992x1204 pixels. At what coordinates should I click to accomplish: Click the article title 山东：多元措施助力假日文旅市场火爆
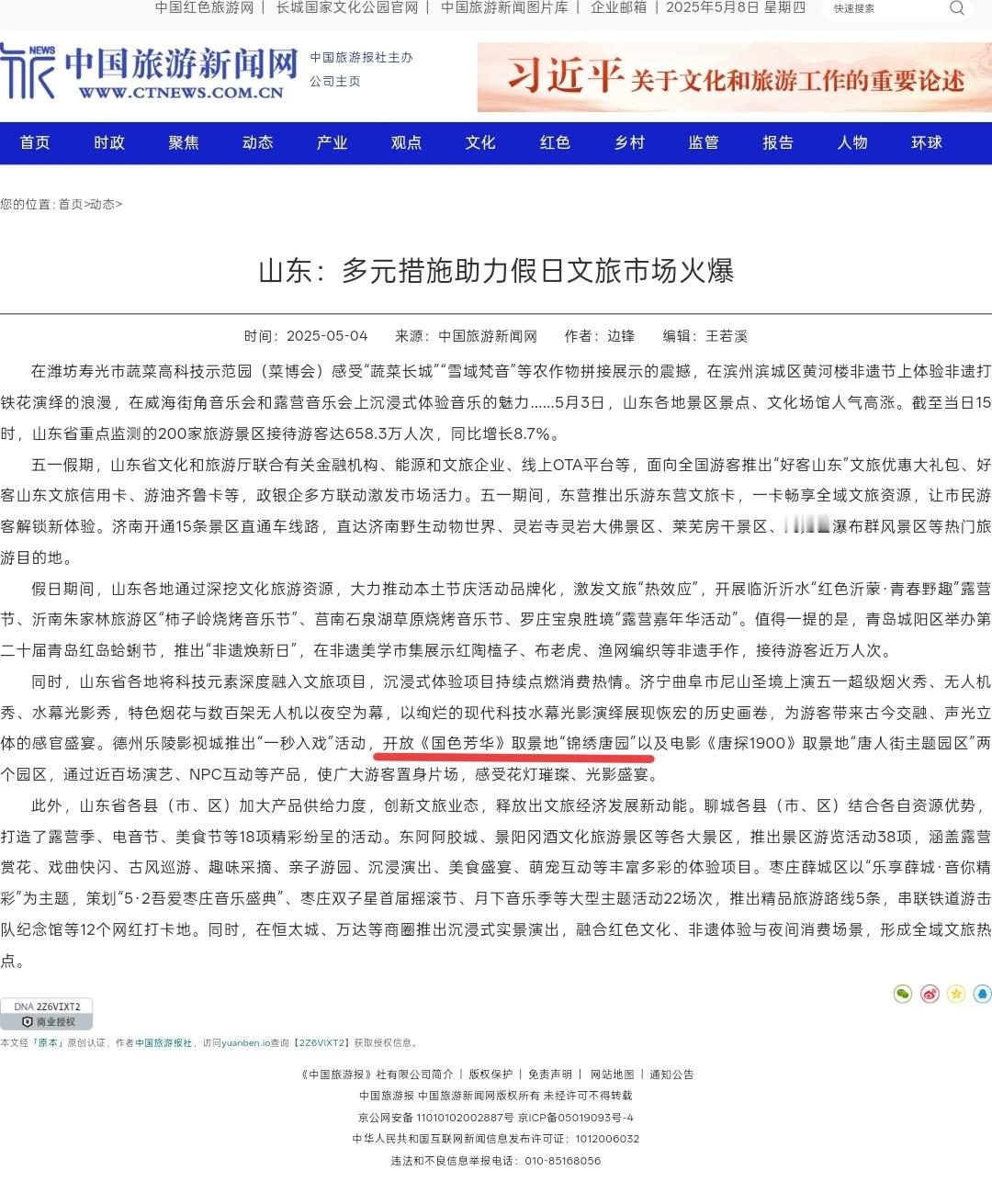[x=496, y=271]
